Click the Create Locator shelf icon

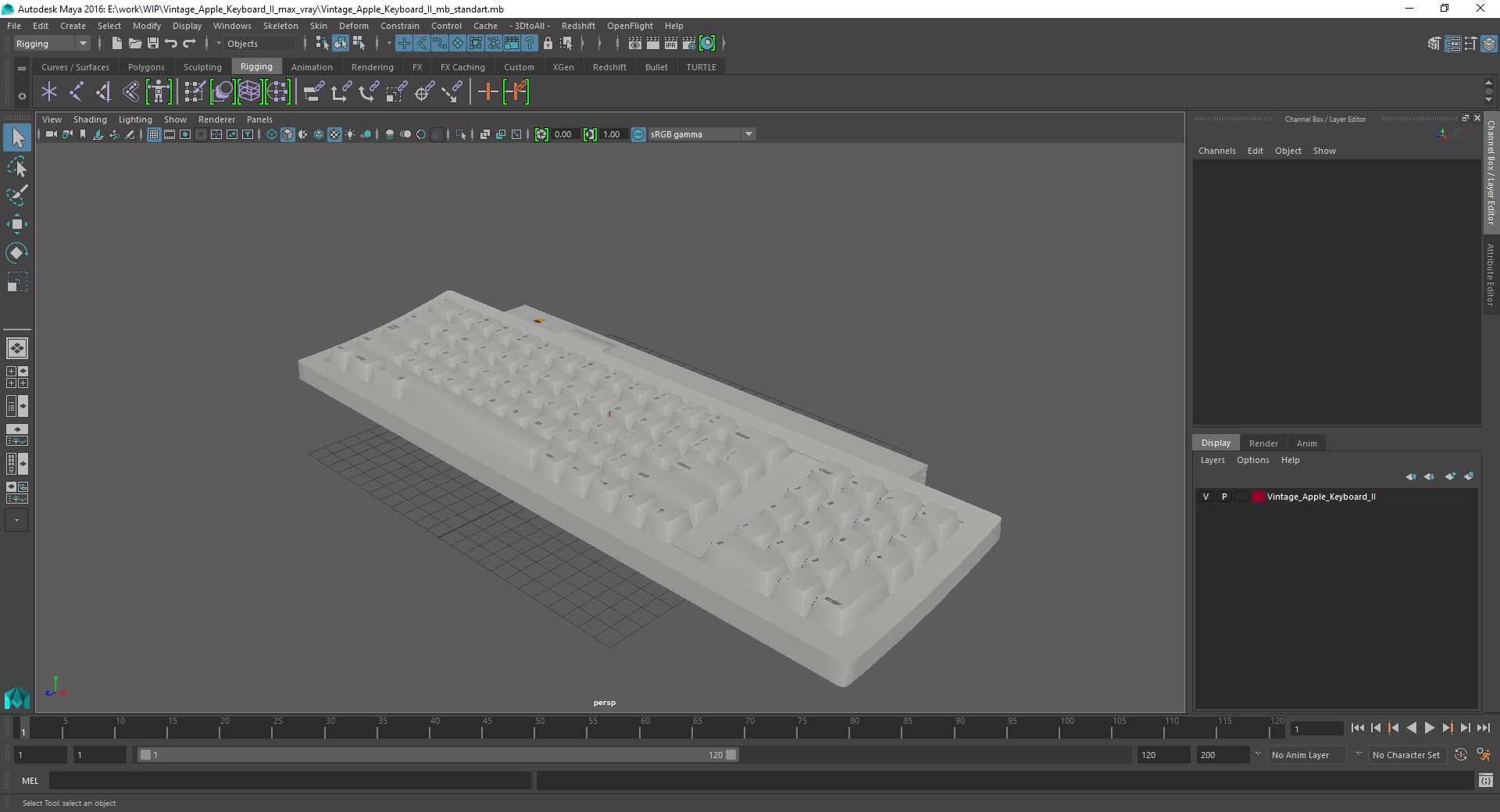pos(49,92)
